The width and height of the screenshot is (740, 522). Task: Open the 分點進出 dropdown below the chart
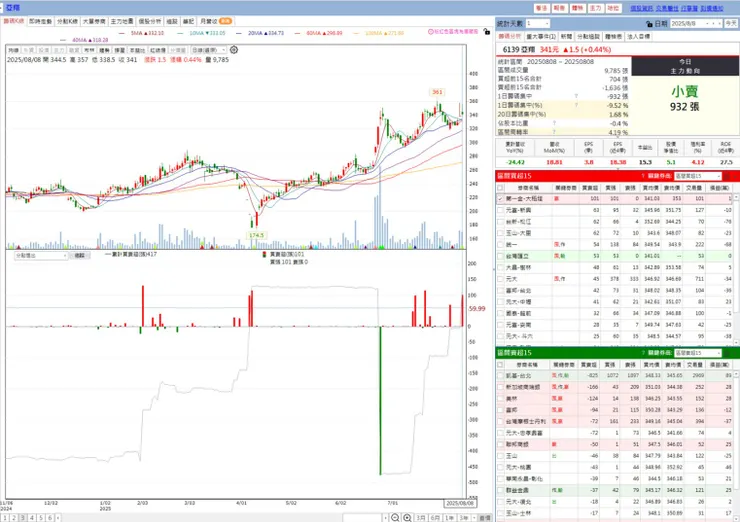[42, 255]
